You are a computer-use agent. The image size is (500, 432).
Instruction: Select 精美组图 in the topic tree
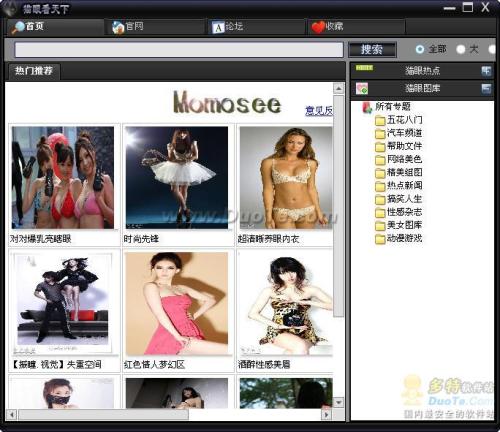pyautogui.click(x=404, y=173)
